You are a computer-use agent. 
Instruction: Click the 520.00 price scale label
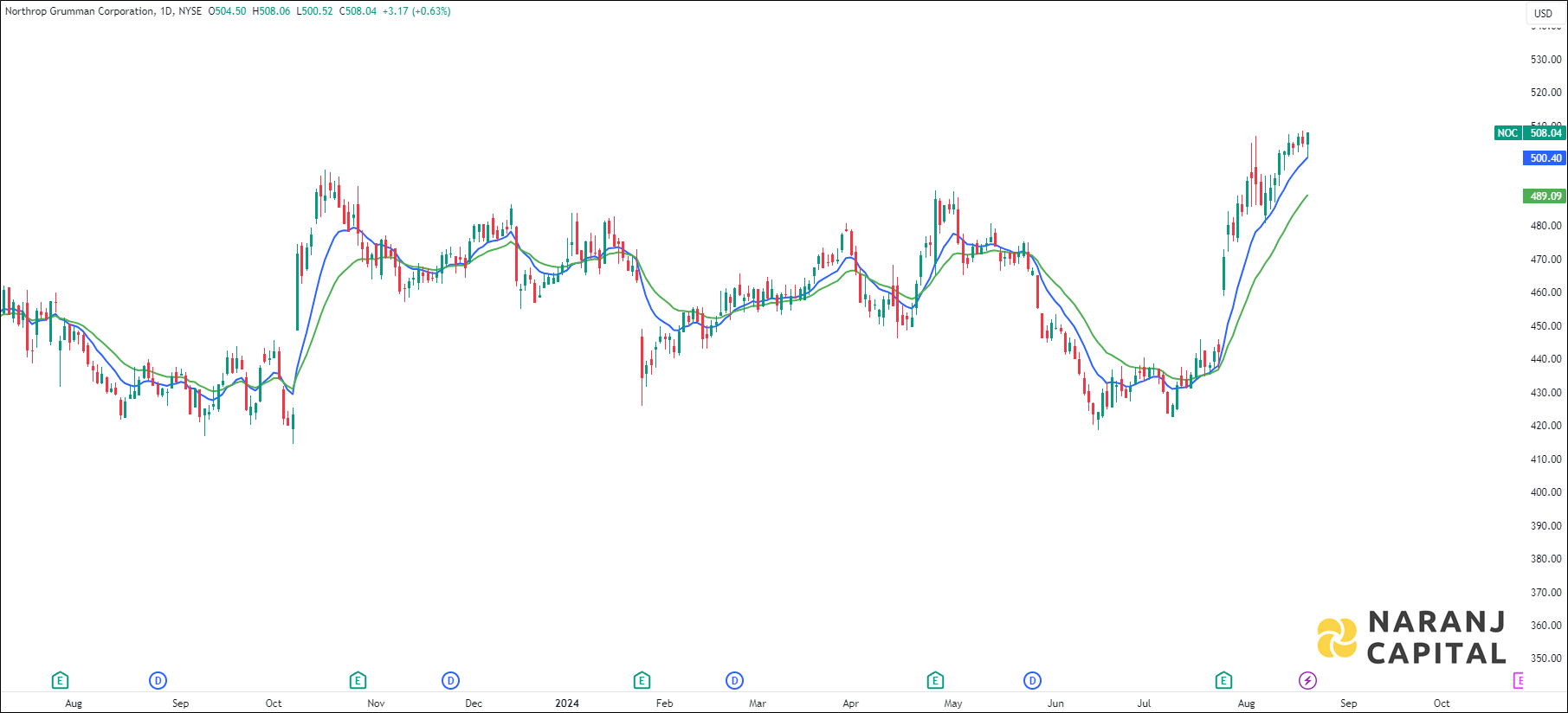[1546, 93]
